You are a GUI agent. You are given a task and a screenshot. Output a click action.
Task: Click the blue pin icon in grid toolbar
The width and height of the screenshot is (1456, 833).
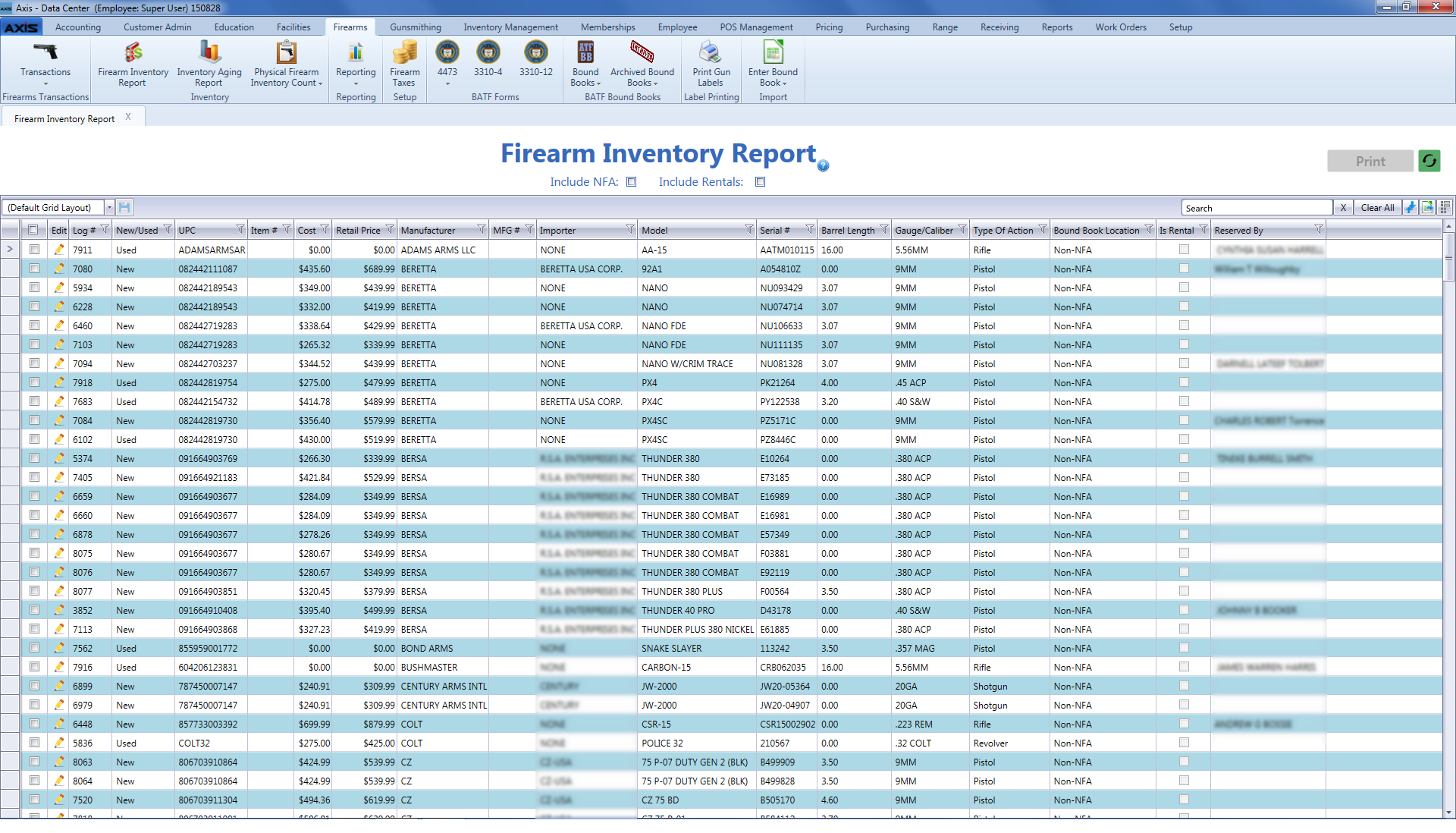(x=1410, y=207)
